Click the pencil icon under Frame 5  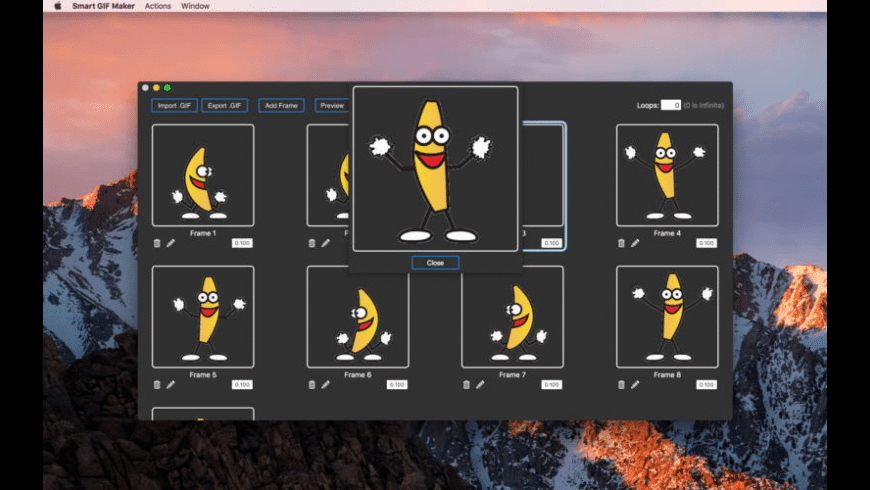[x=170, y=384]
